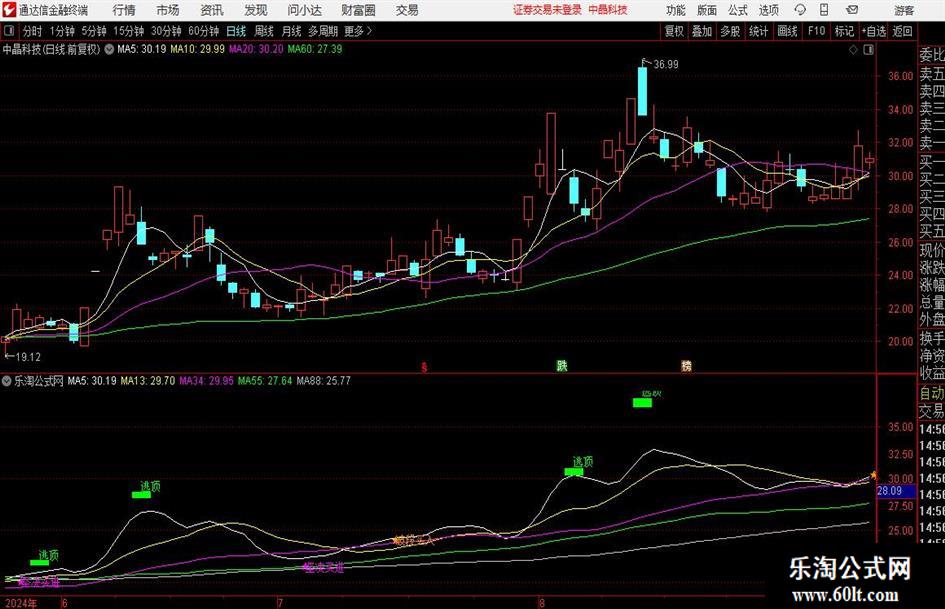Viewport: 945px width, 609px height.
Task: Click the MA5: 30.19 main chart label
Action: tap(142, 49)
